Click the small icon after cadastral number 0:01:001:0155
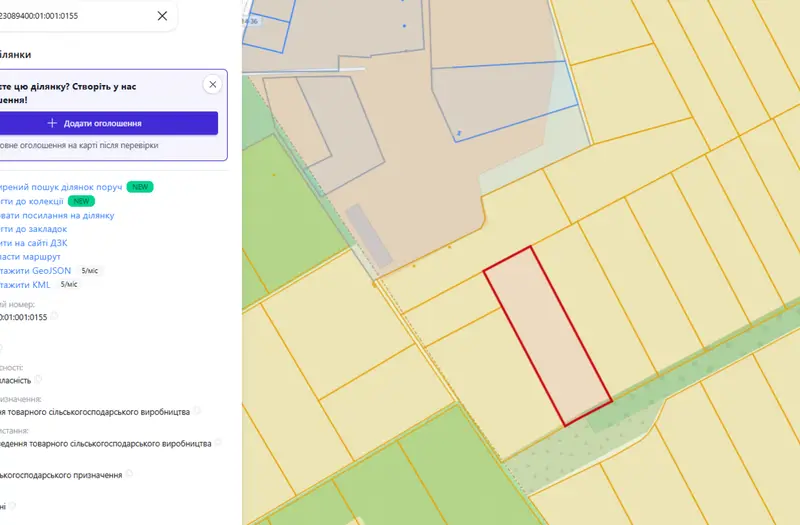The height and width of the screenshot is (525, 800). click(54, 316)
